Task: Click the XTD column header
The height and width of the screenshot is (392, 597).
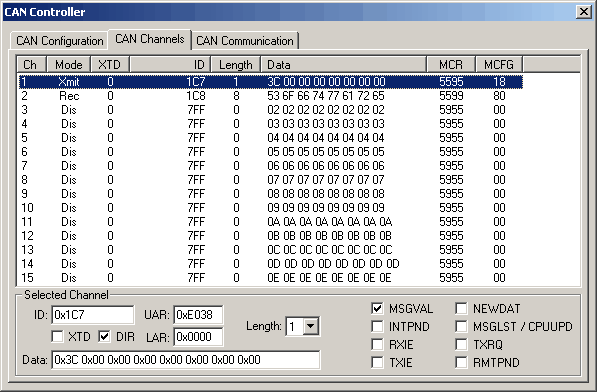Action: [110, 65]
